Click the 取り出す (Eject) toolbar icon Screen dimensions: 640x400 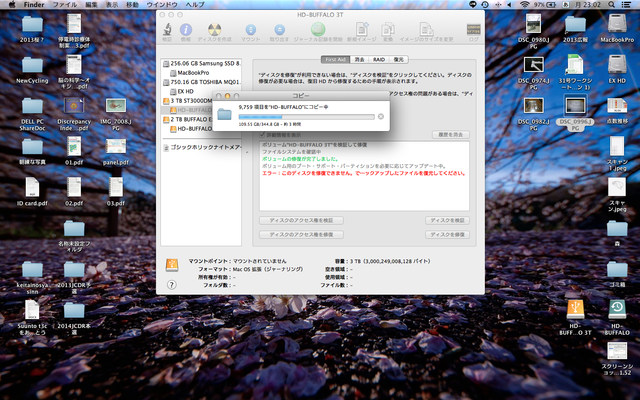coord(280,30)
